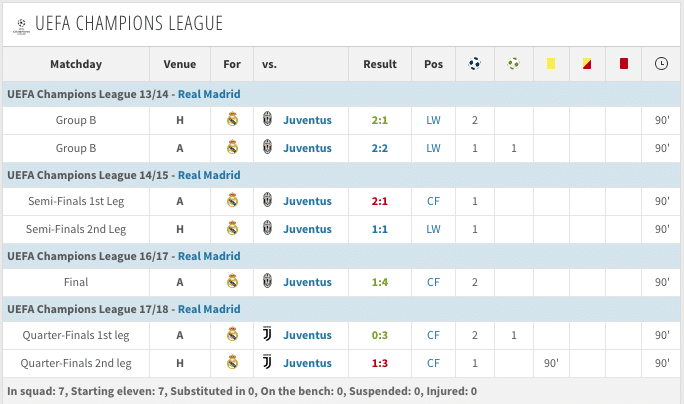Open Juventus link in the Final row

[x=307, y=282]
